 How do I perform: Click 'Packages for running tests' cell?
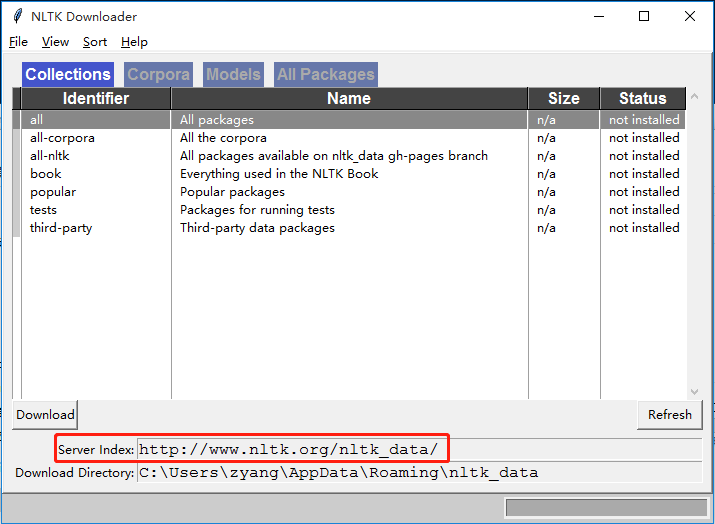pos(257,210)
